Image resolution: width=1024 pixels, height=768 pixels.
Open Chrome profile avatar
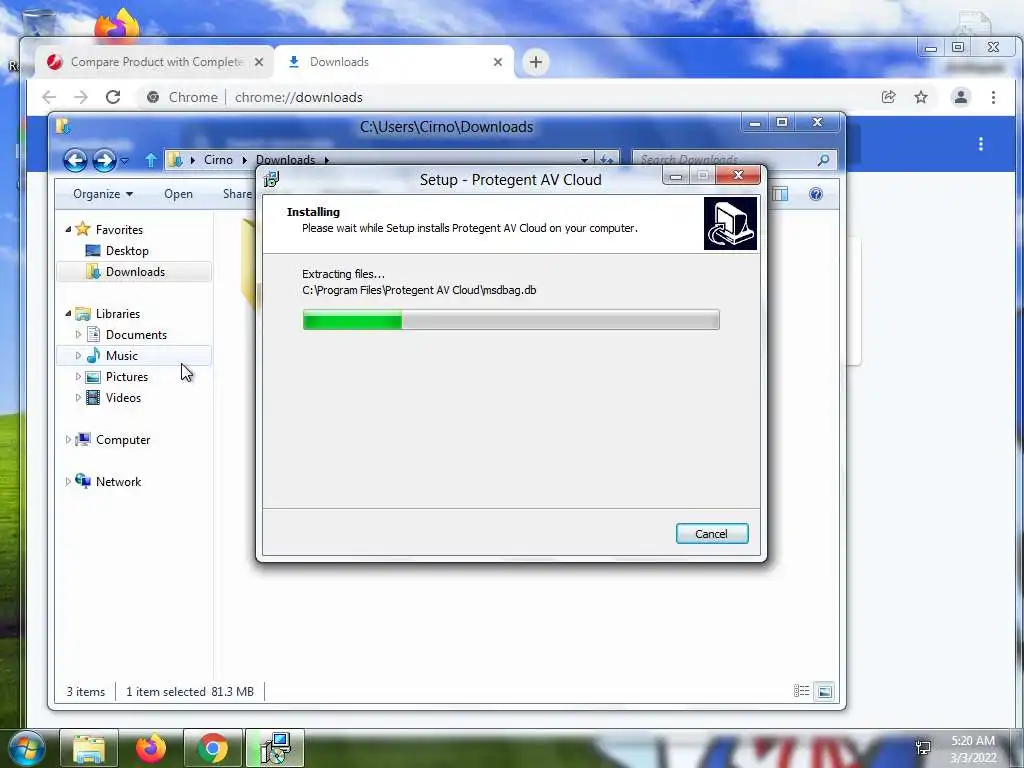tap(961, 97)
